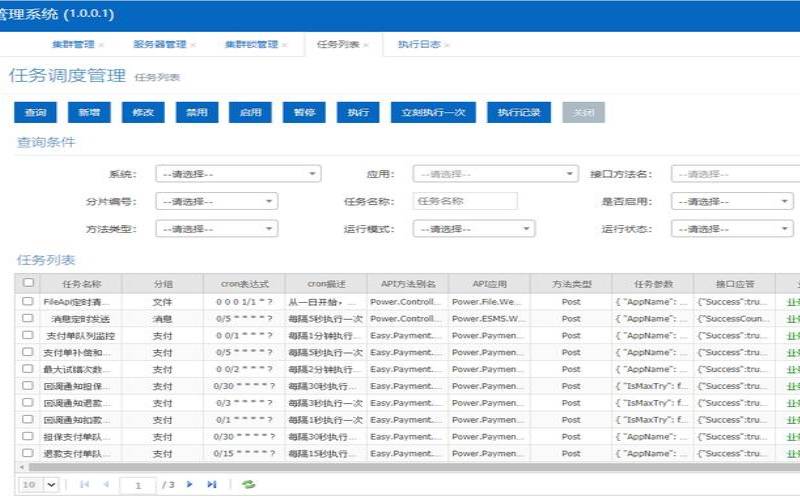Expand the 是否启用 dropdown

pos(732,202)
